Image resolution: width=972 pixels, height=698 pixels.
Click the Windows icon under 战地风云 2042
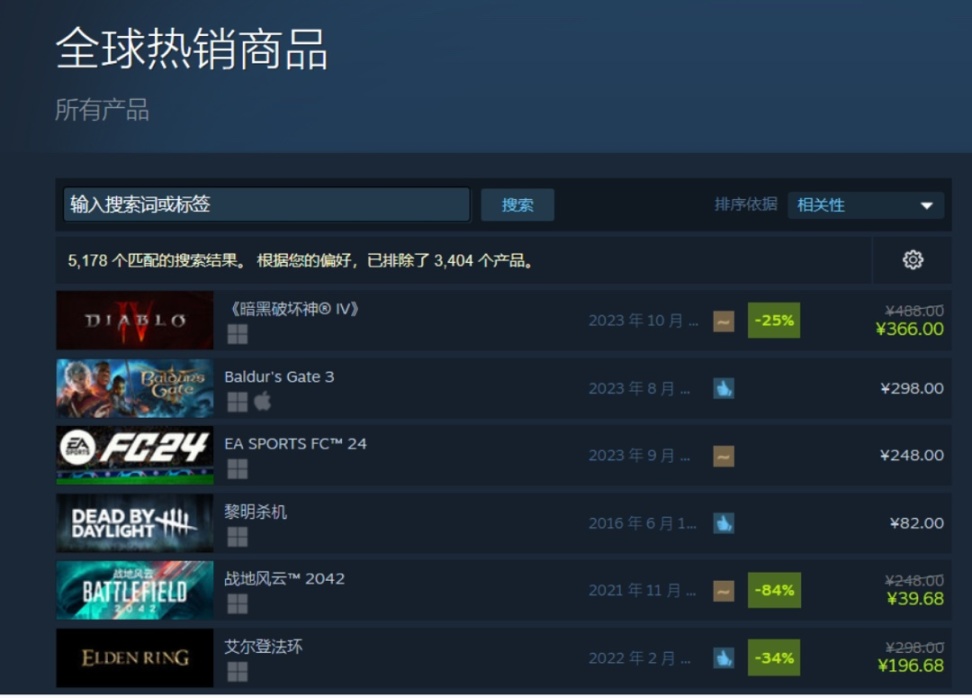[237, 603]
